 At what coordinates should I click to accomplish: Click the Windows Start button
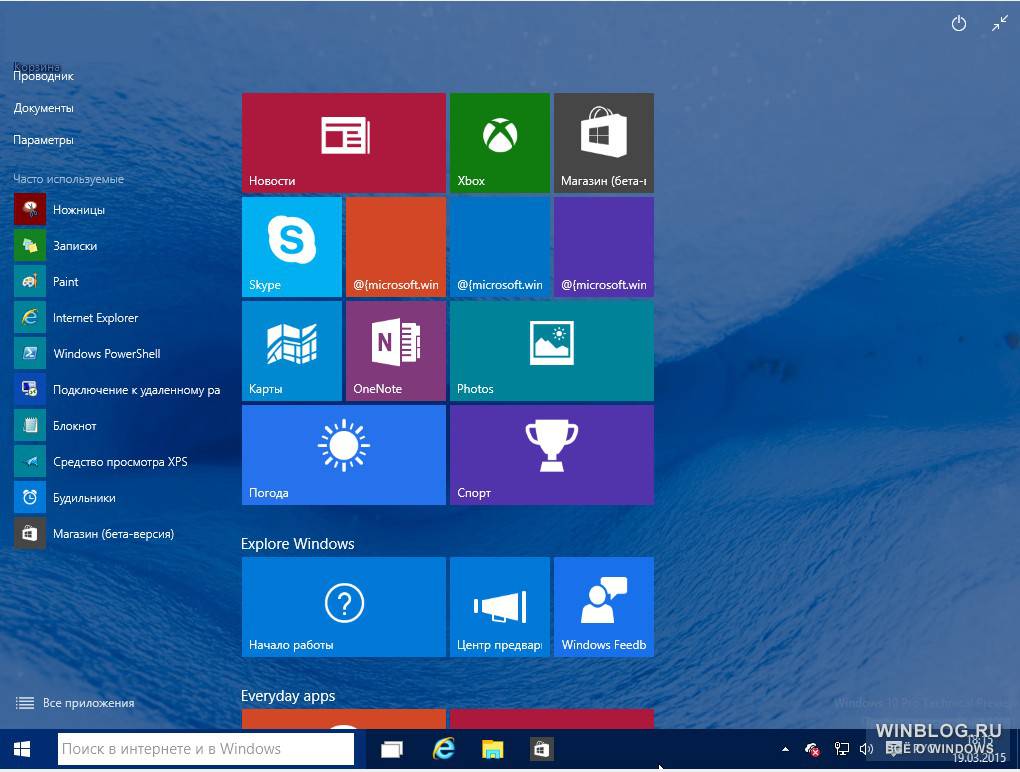(x=22, y=749)
